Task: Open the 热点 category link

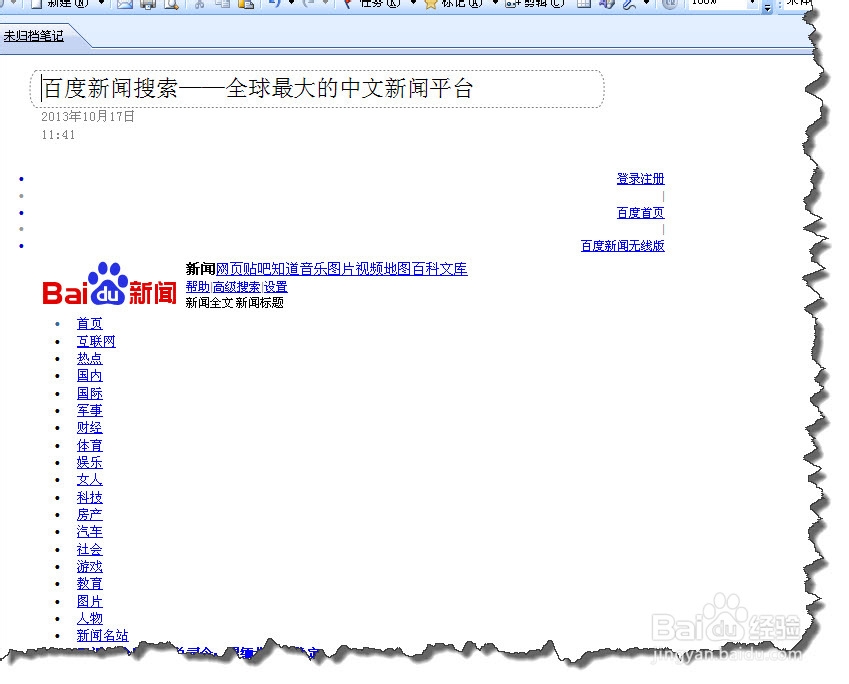Action: point(89,359)
